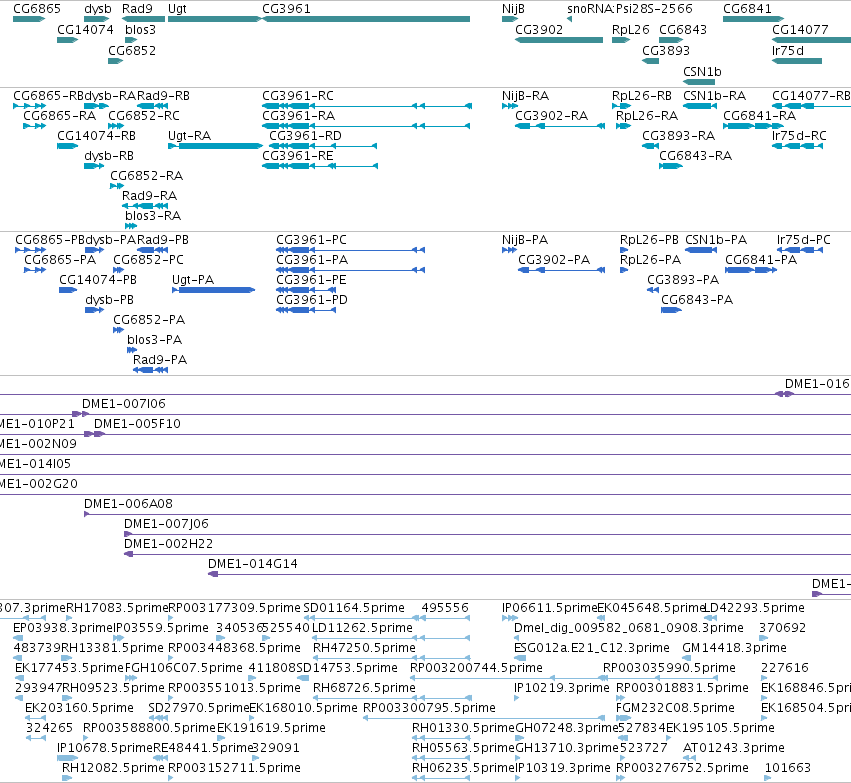Select transcript CG3961-RC label

297,96
